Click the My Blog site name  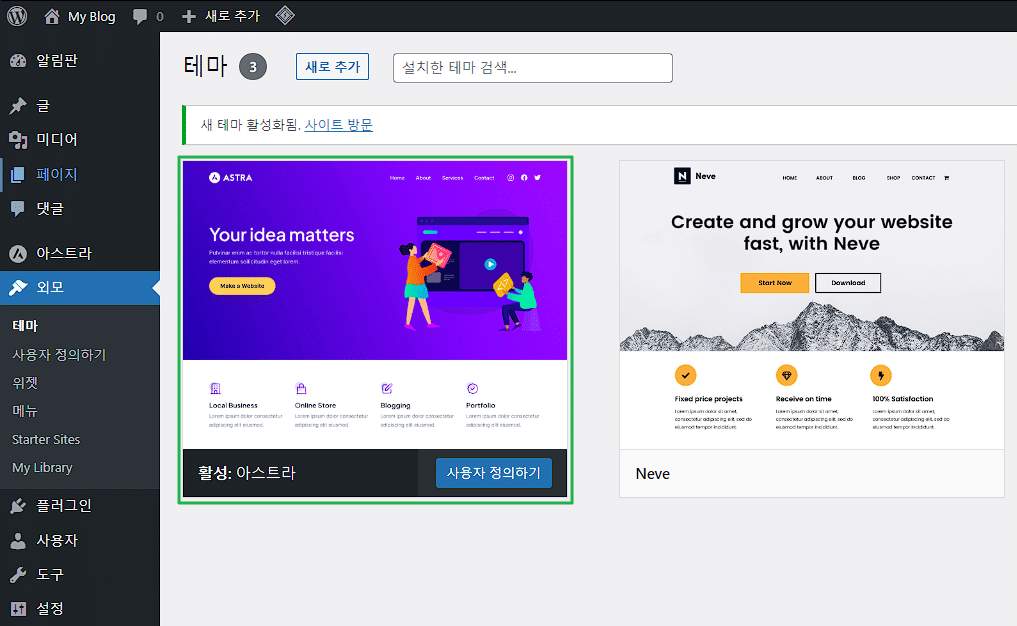(91, 16)
